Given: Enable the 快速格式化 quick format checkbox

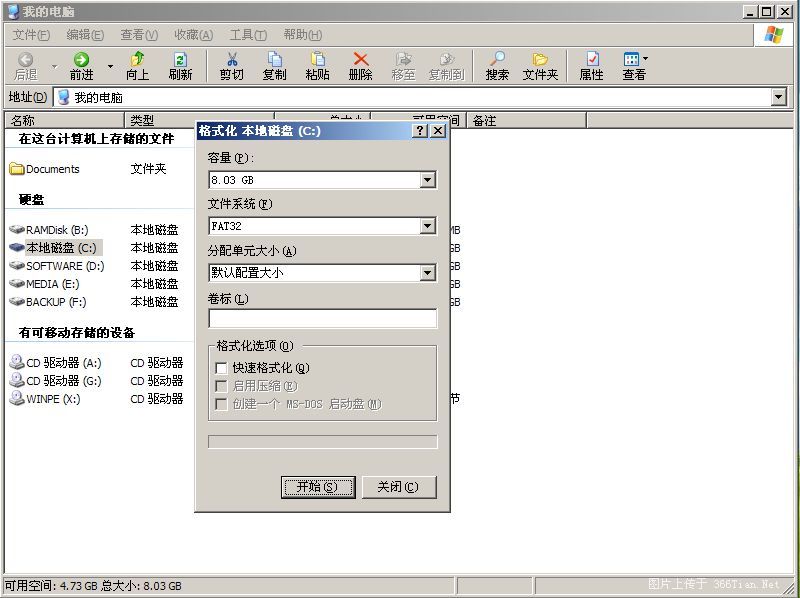Looking at the screenshot, I should pyautogui.click(x=221, y=368).
